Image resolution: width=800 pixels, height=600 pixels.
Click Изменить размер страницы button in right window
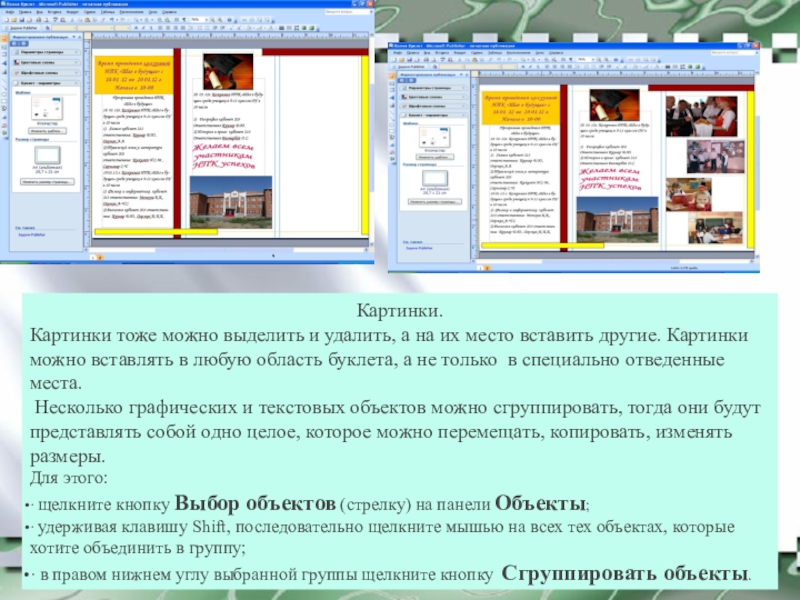434,202
